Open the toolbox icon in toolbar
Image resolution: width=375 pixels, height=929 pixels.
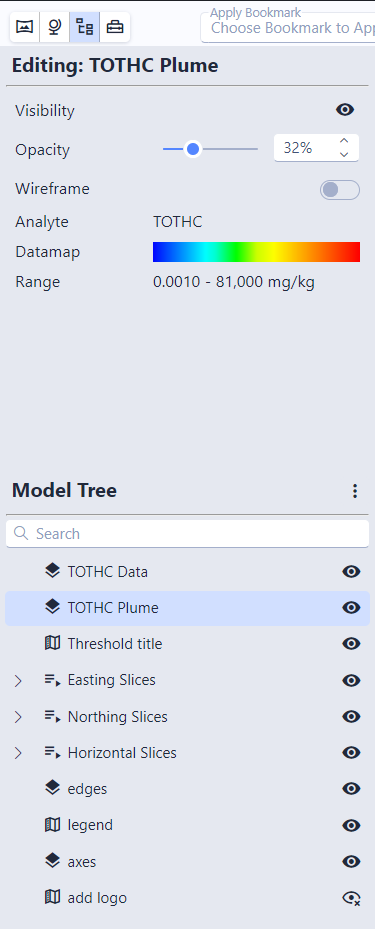coord(115,27)
